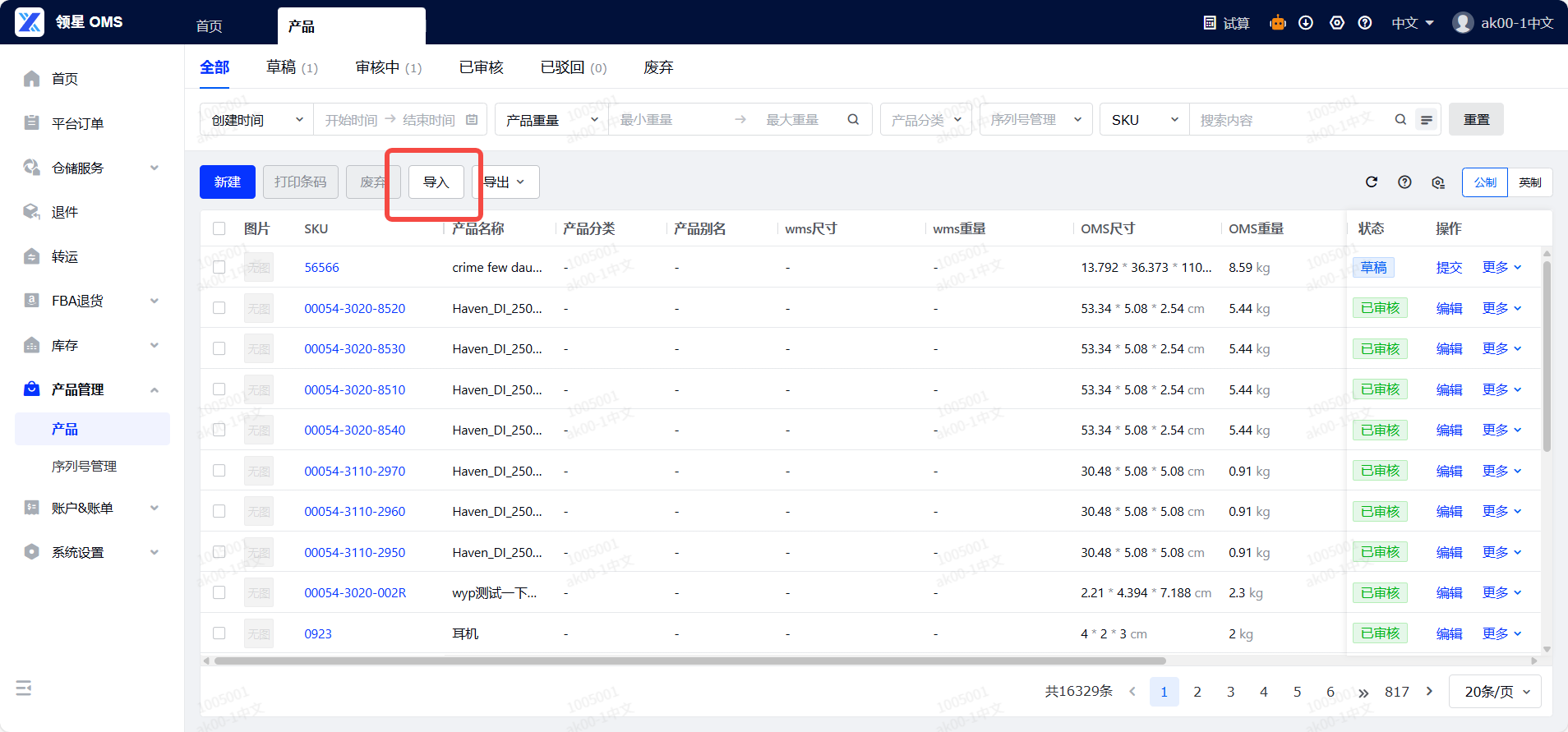The image size is (1568, 732).
Task: Switch to the 废弃 tab
Action: point(658,67)
